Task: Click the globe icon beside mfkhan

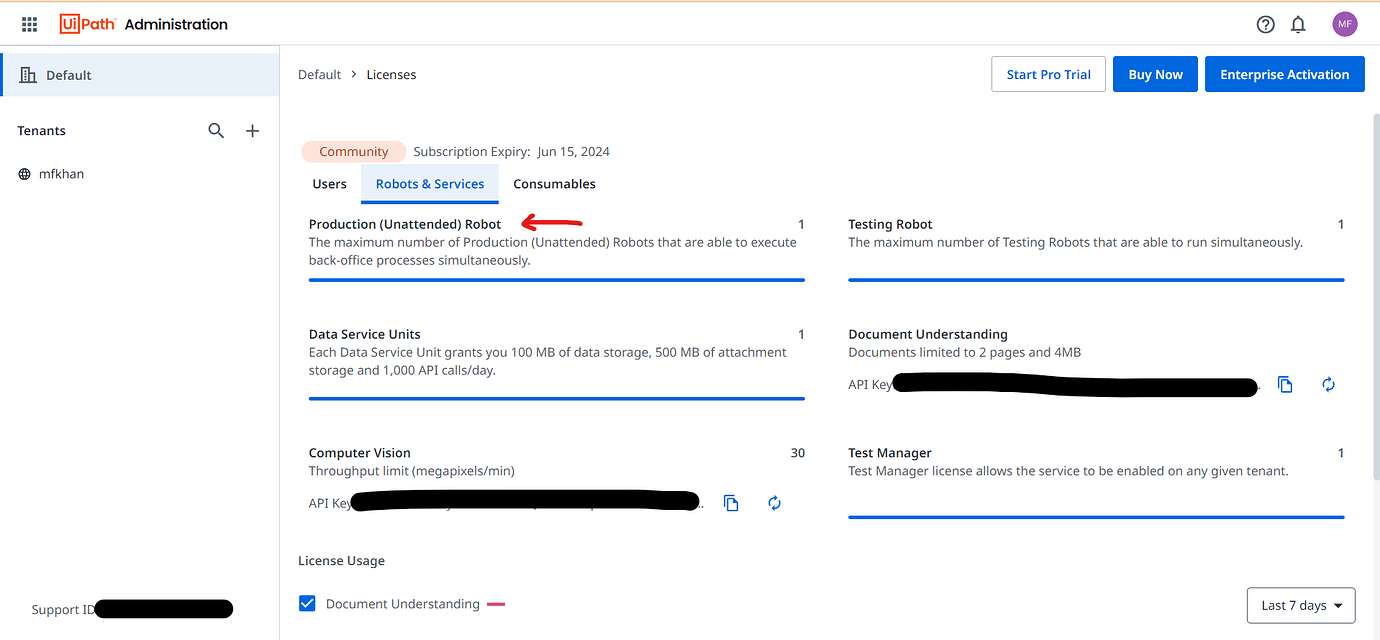Action: click(x=24, y=173)
